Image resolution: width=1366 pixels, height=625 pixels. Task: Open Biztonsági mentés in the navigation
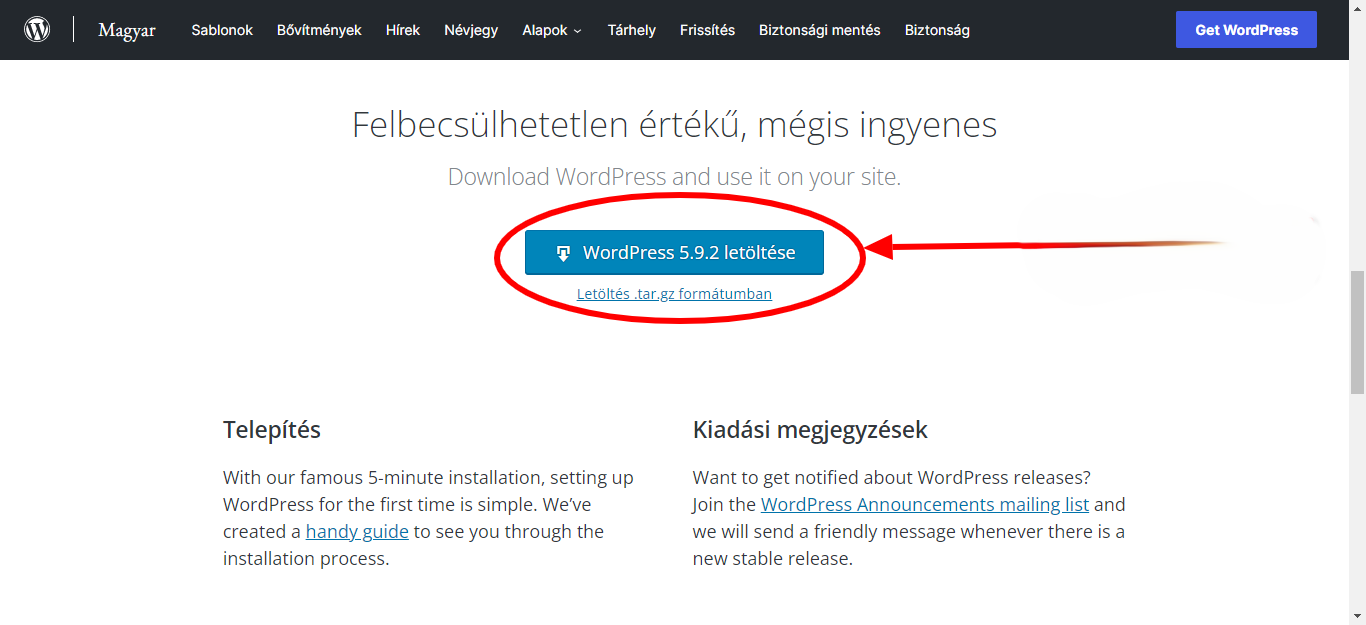[x=820, y=30]
